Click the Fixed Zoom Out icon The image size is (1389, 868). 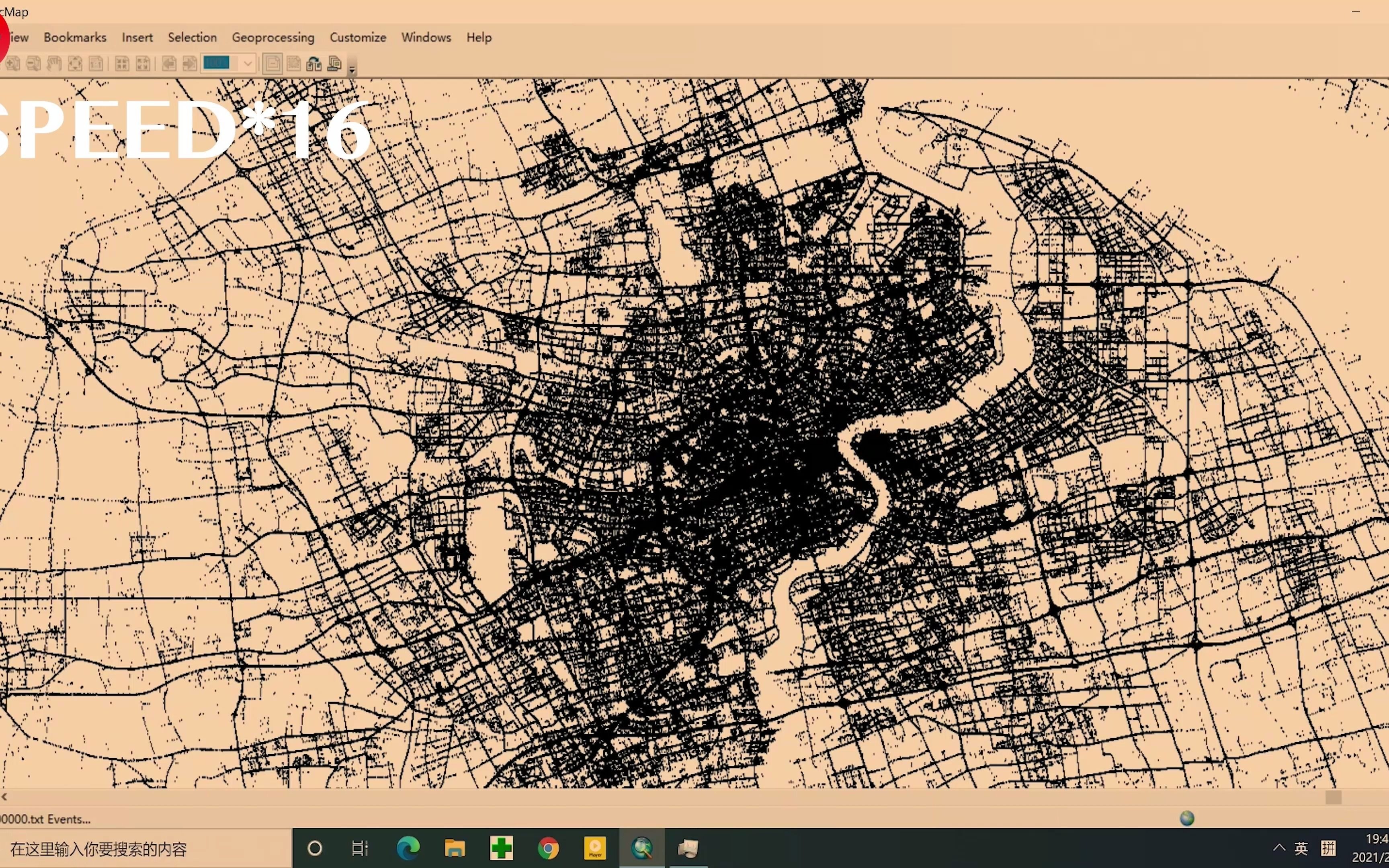click(143, 64)
